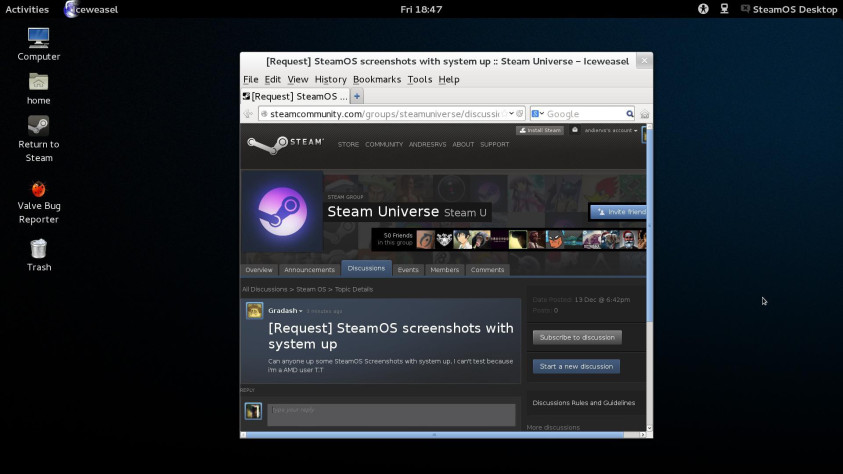
Task: Open the Tools menu
Action: 419,80
